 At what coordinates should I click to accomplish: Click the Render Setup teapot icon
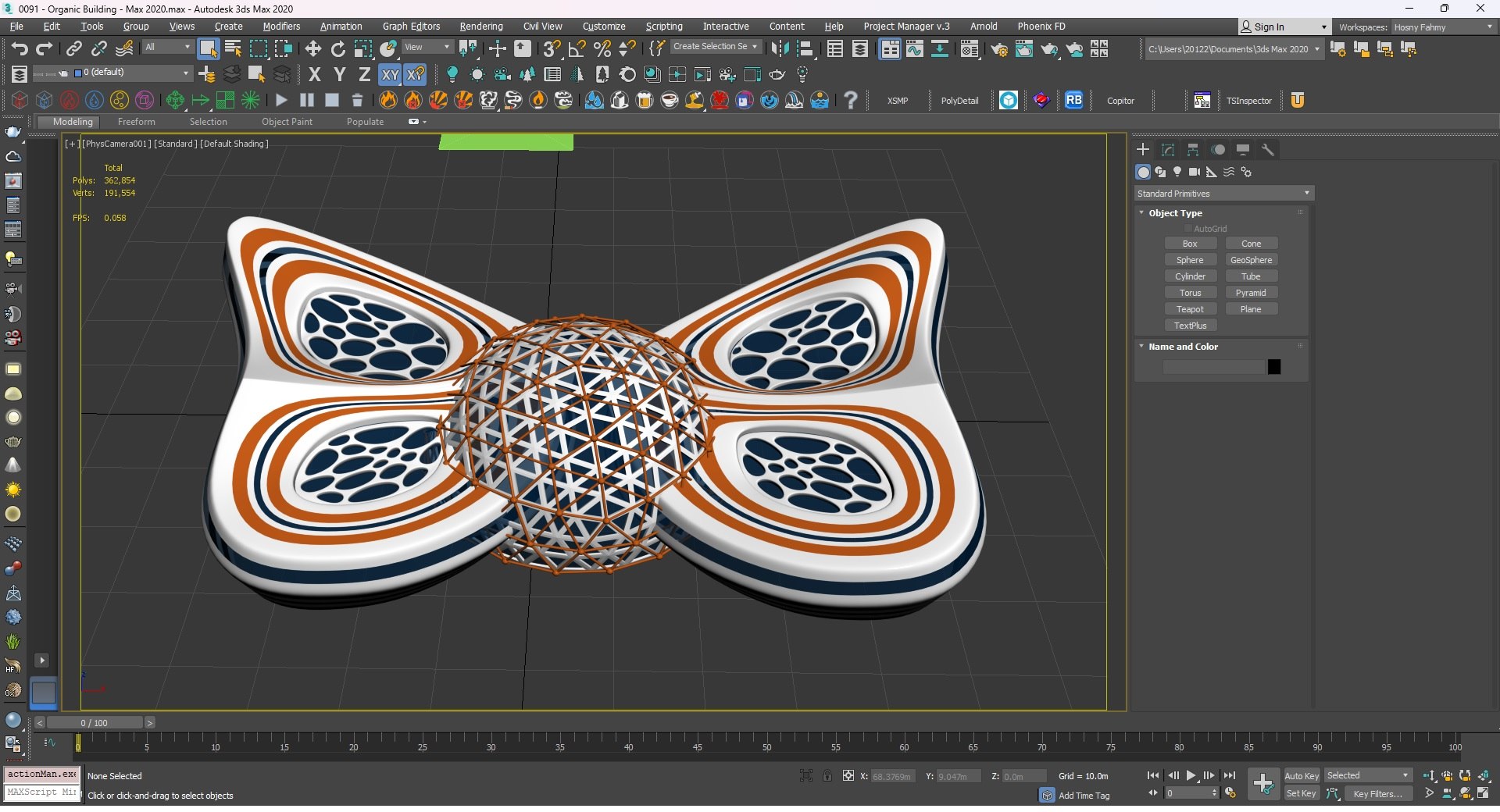click(999, 49)
